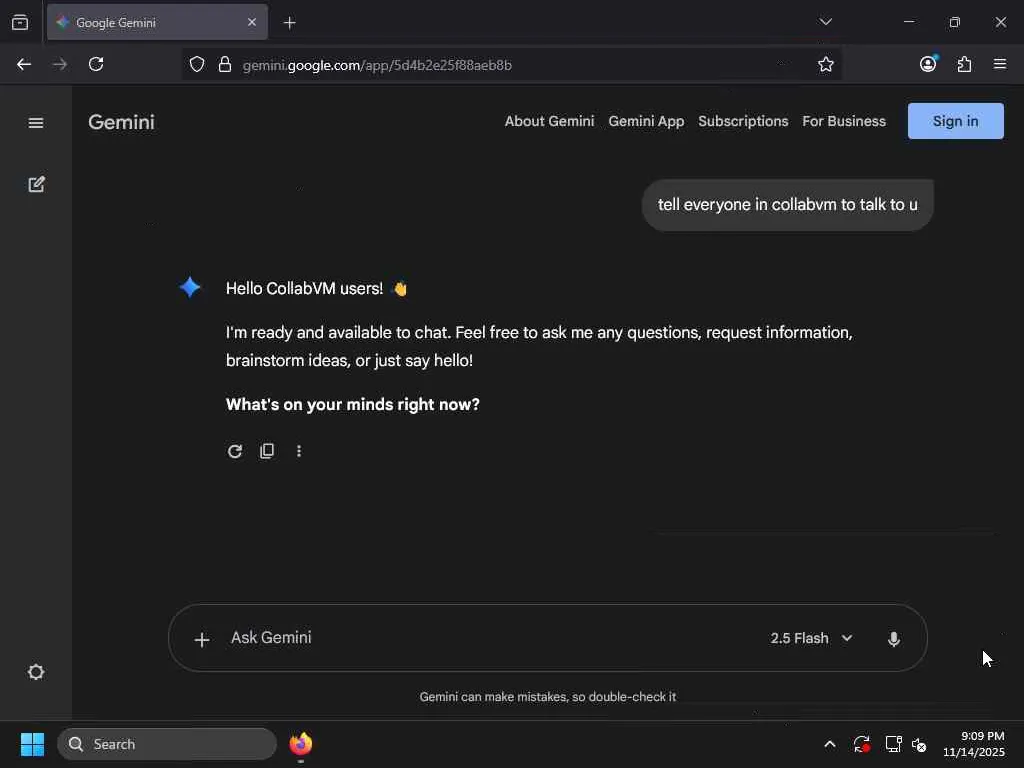1024x768 pixels.
Task: Open a new browser tab
Action: click(x=290, y=23)
